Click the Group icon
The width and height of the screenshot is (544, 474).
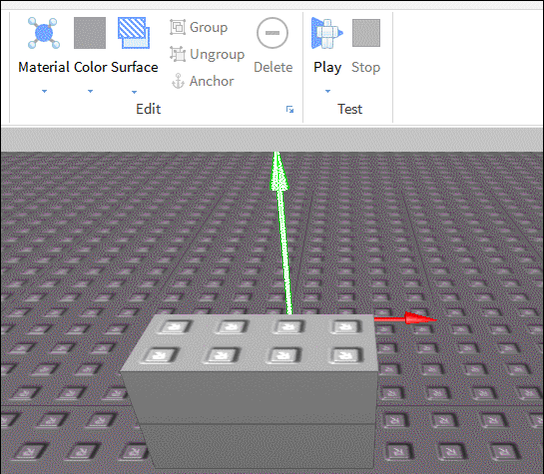[x=178, y=27]
